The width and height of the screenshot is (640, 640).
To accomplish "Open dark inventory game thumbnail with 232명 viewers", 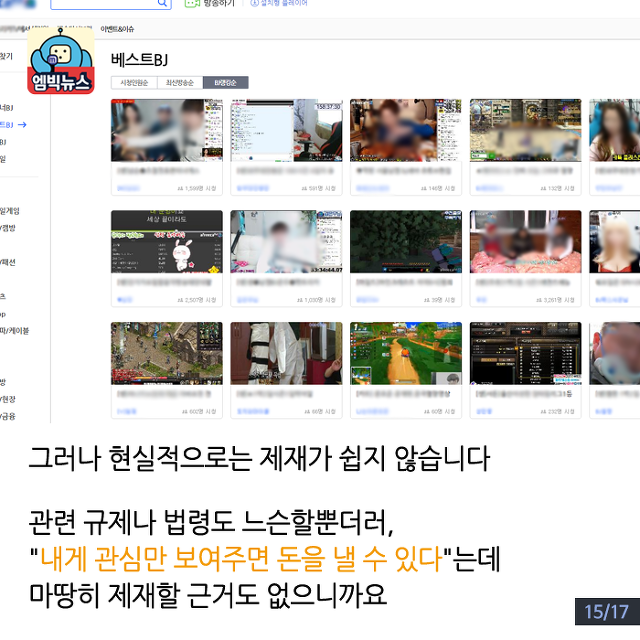I will [x=526, y=353].
